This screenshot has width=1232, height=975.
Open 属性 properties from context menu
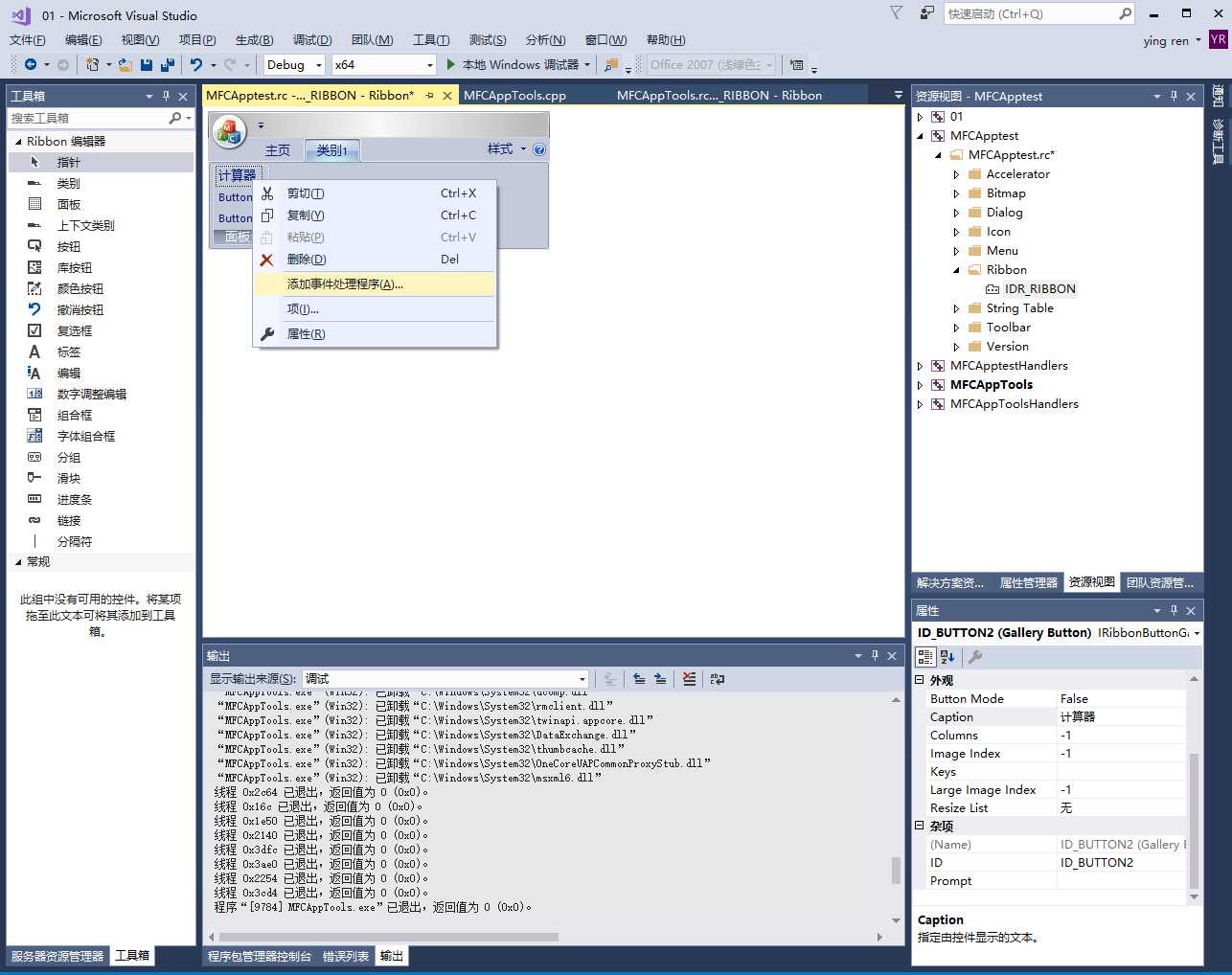click(375, 333)
